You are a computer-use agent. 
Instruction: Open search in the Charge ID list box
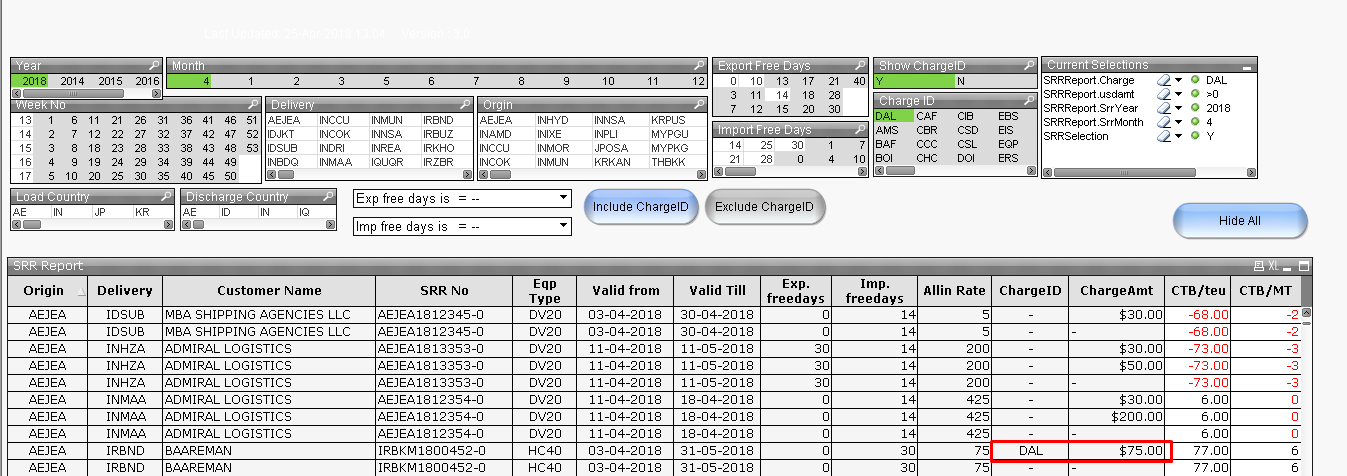pyautogui.click(x=1030, y=101)
